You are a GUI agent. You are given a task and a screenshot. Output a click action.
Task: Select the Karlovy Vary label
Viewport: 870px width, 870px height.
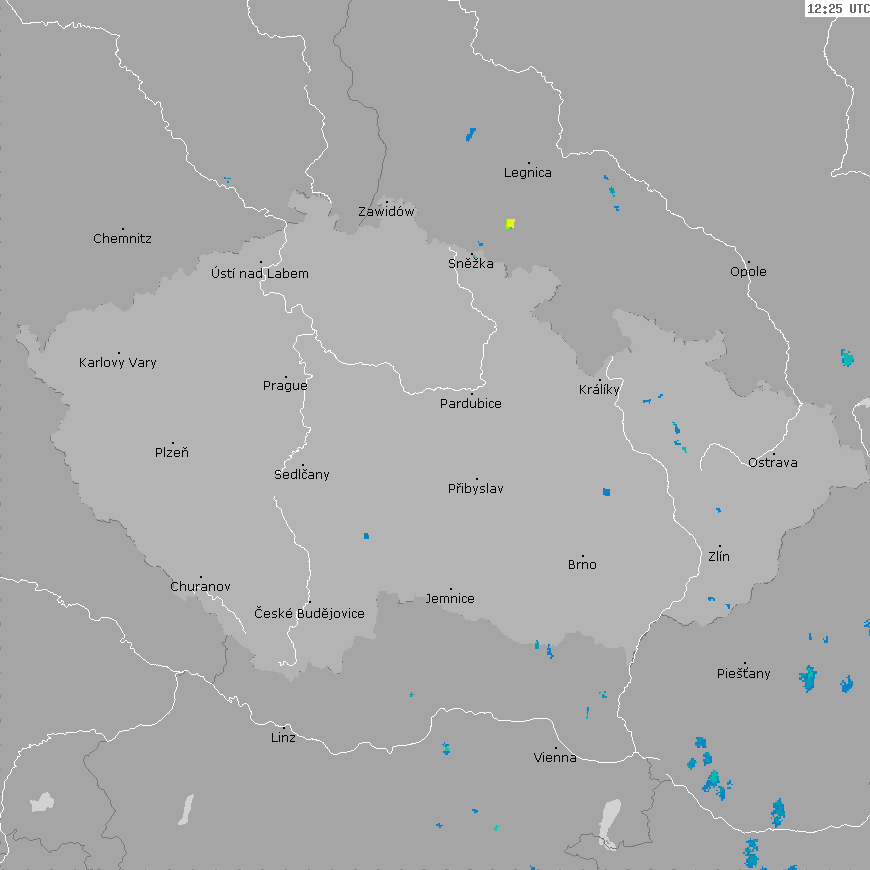pyautogui.click(x=118, y=362)
